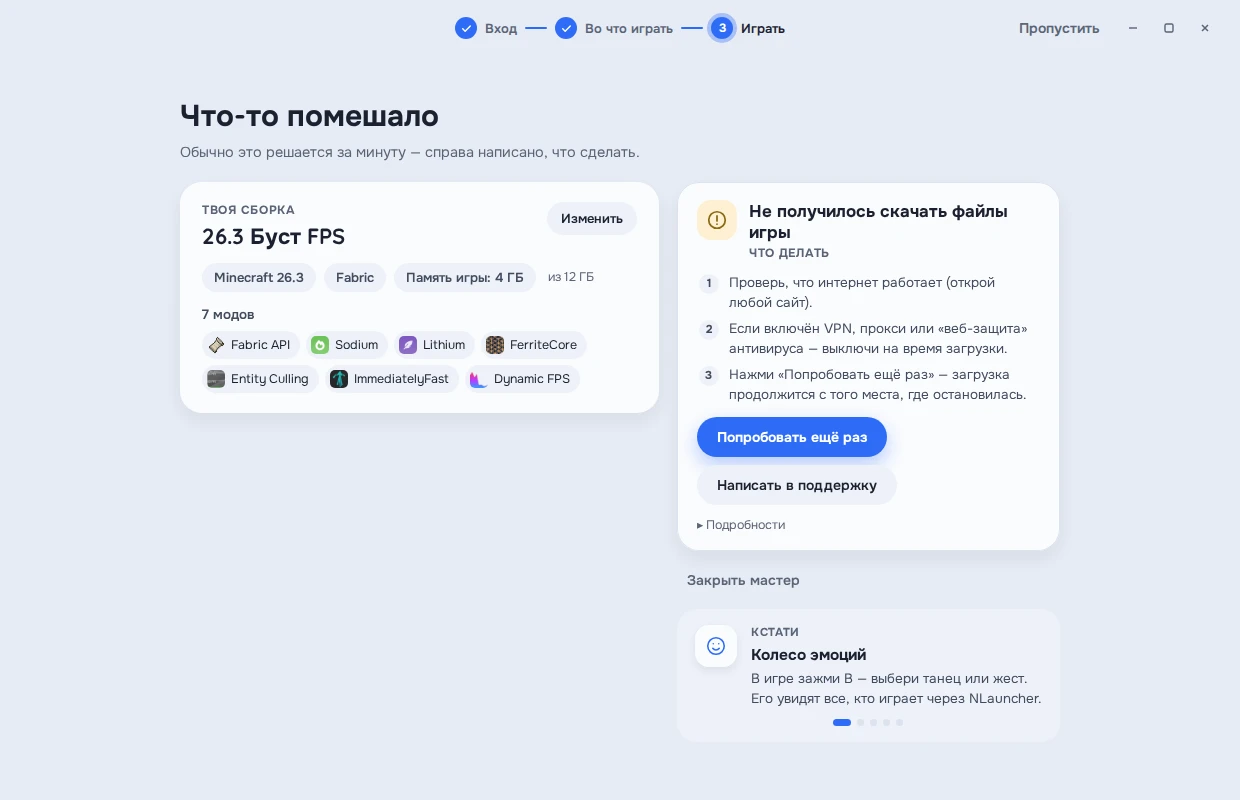Click the Колесо эмоций tip title
The image size is (1240, 800).
pyautogui.click(x=809, y=655)
